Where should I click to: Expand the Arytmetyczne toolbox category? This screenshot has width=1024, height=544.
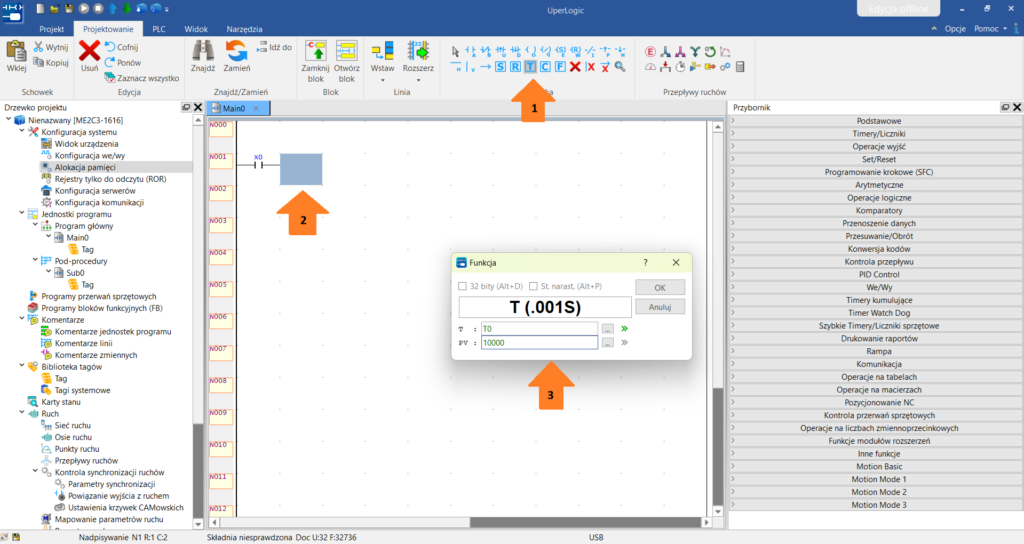click(x=875, y=185)
